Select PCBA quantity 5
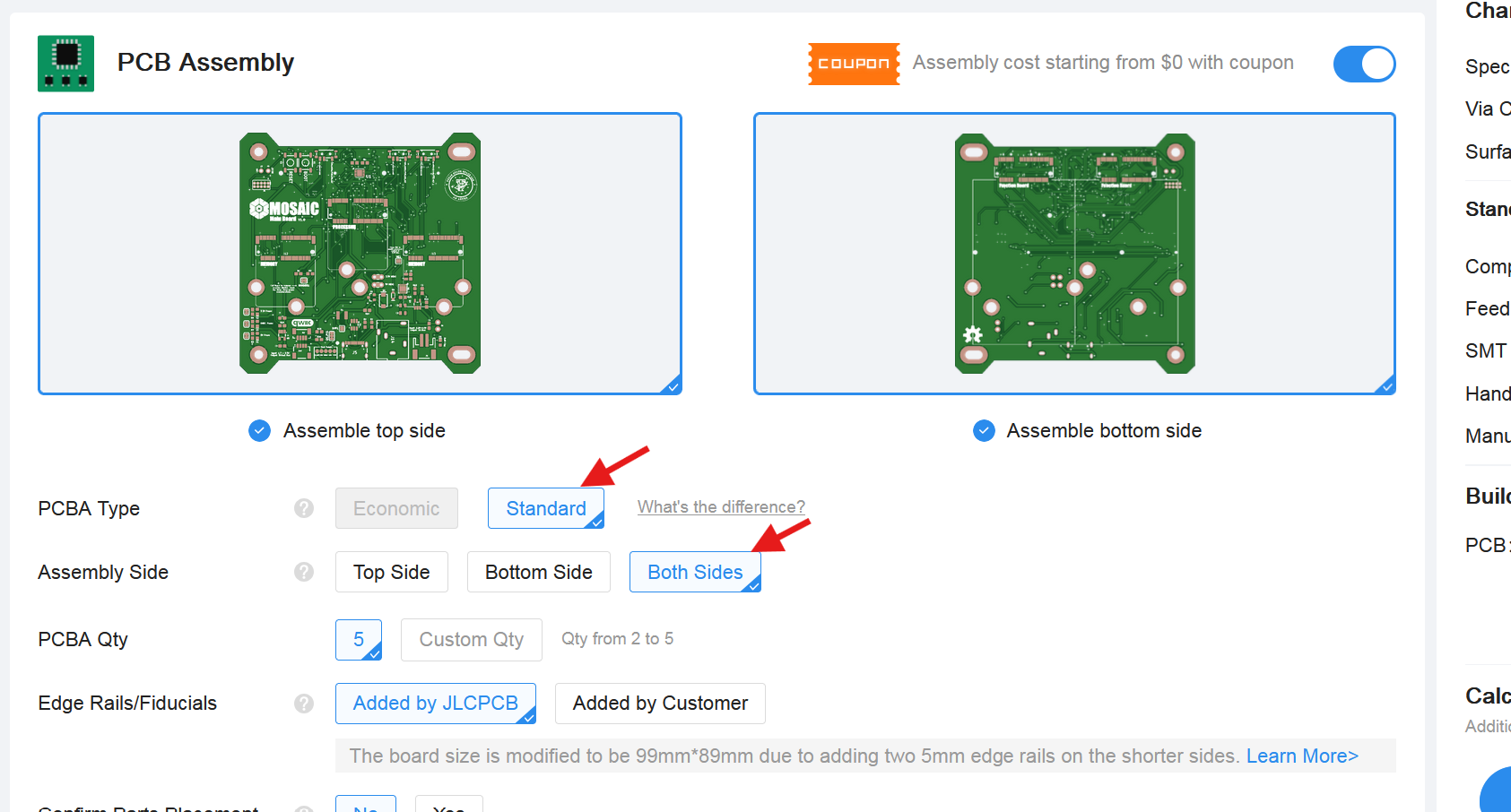 (x=359, y=640)
